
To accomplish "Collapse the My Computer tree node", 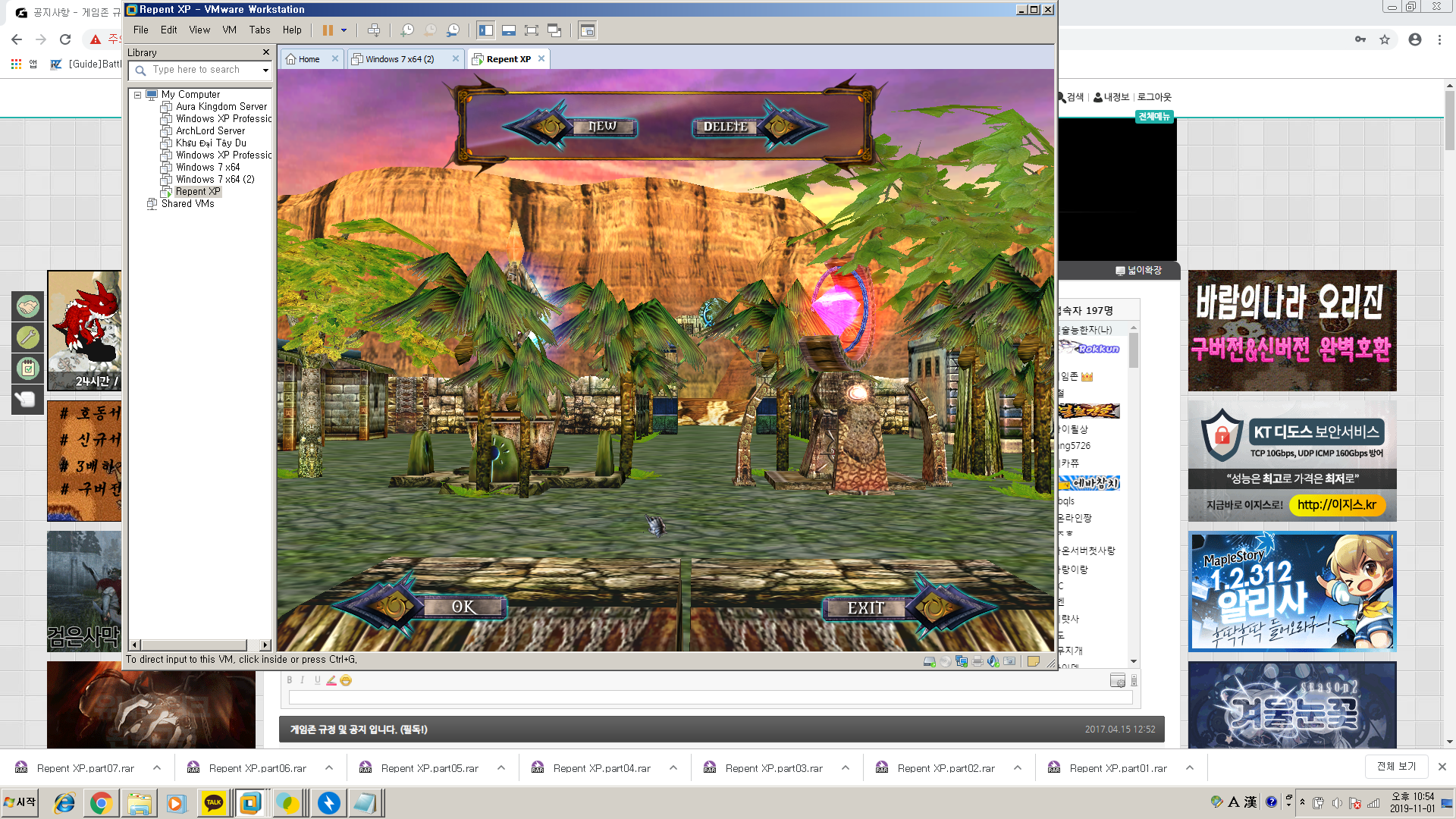I will (x=137, y=95).
